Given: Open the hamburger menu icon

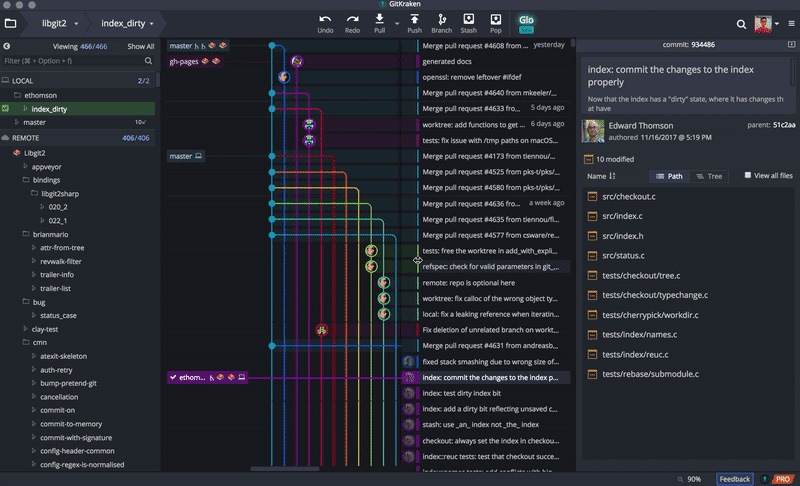Looking at the screenshot, I should tap(791, 23).
